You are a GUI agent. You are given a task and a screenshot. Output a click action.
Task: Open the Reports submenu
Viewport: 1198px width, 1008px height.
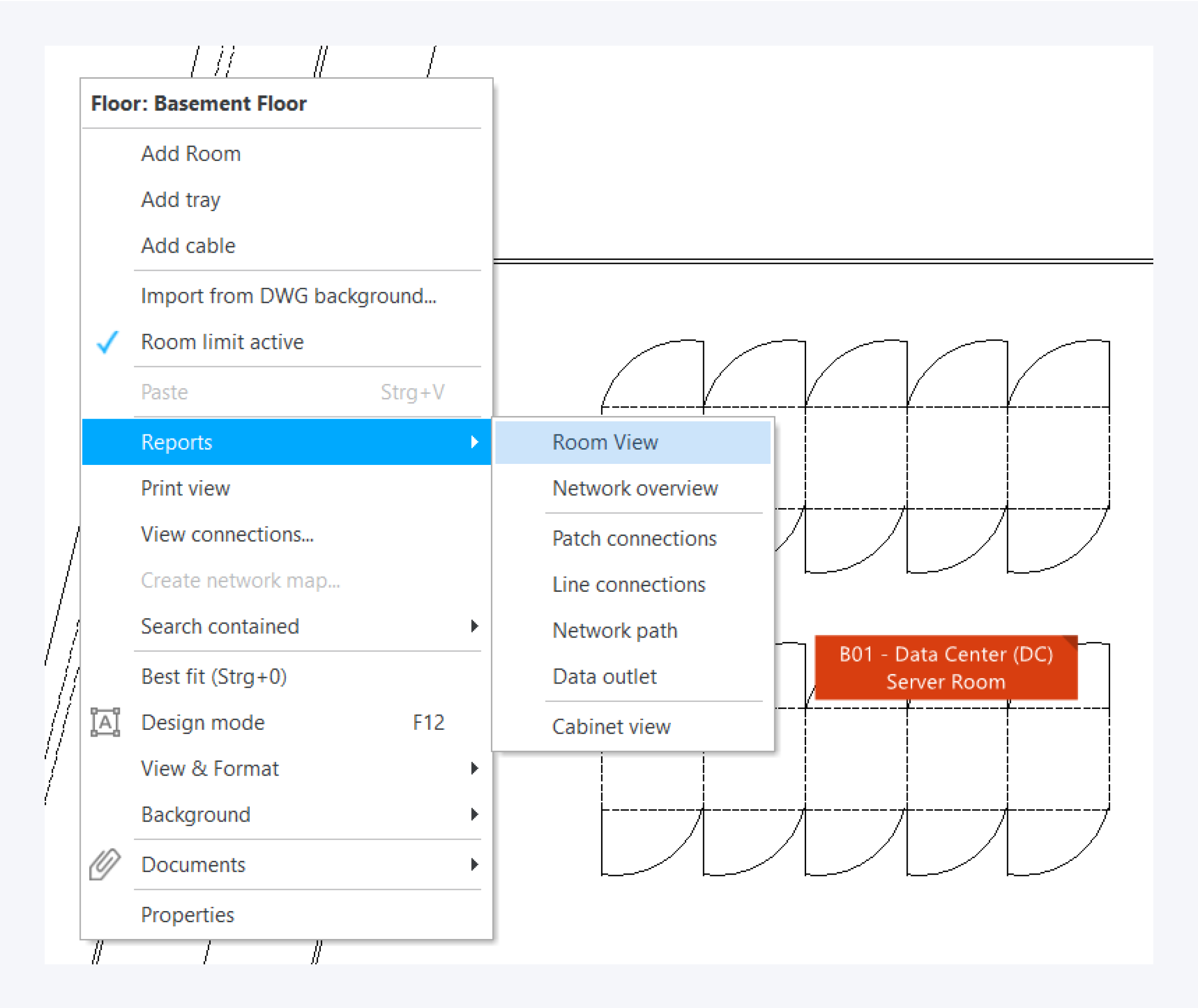[177, 442]
